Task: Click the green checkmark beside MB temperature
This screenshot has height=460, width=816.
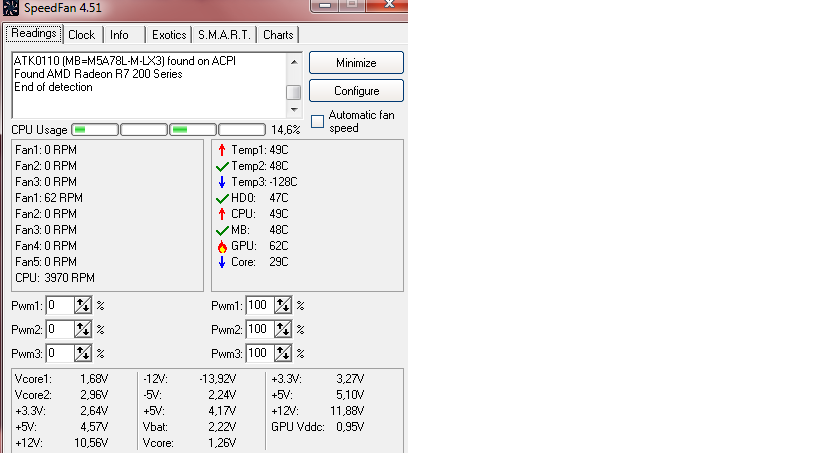Action: (x=222, y=230)
